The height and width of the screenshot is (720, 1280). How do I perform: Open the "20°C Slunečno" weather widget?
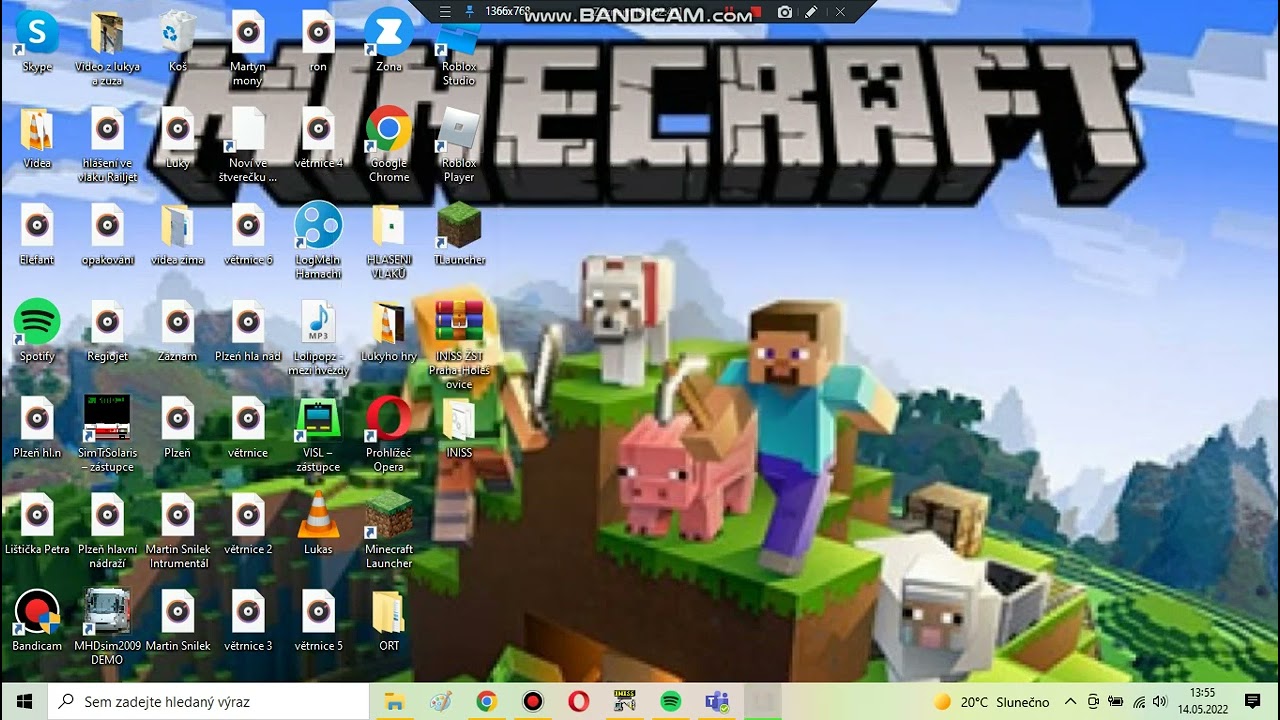click(x=992, y=702)
